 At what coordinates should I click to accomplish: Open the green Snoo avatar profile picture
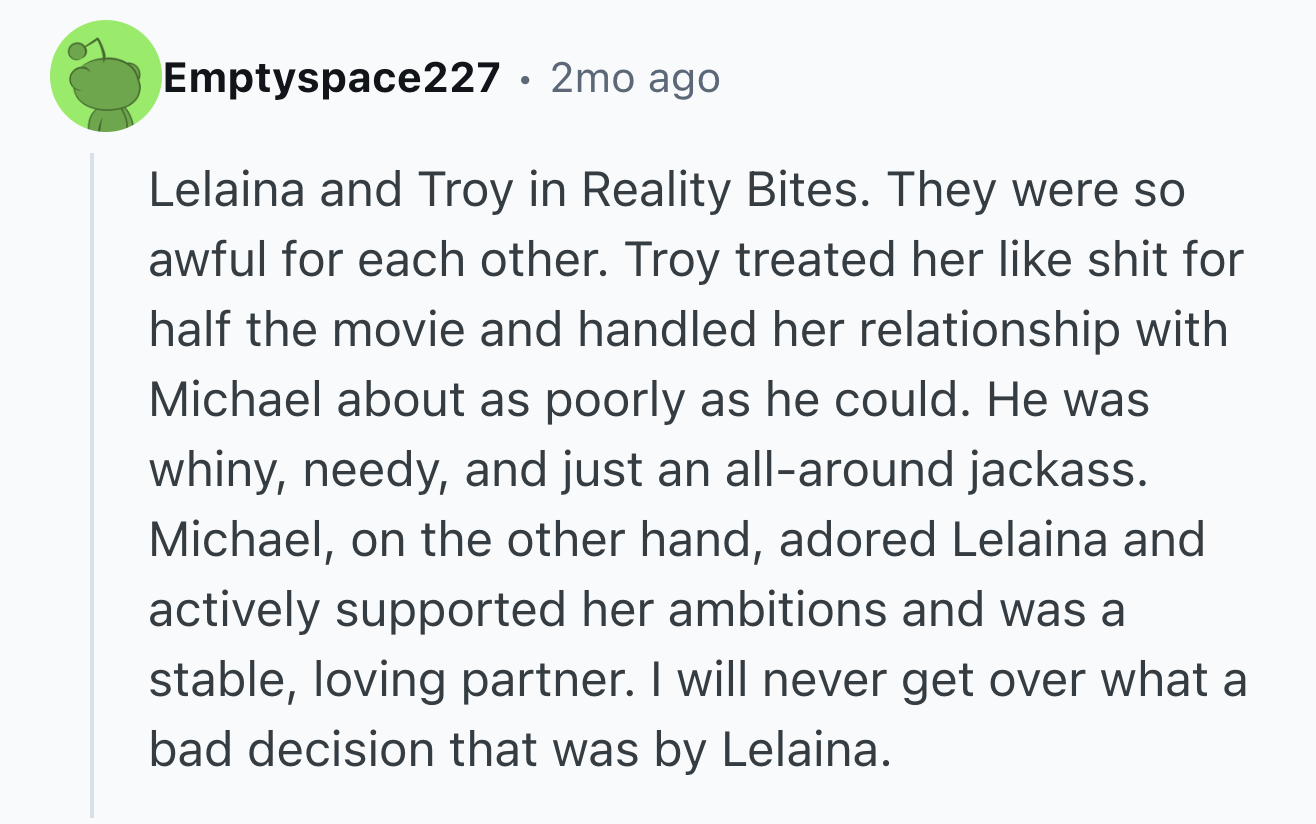pyautogui.click(x=105, y=77)
